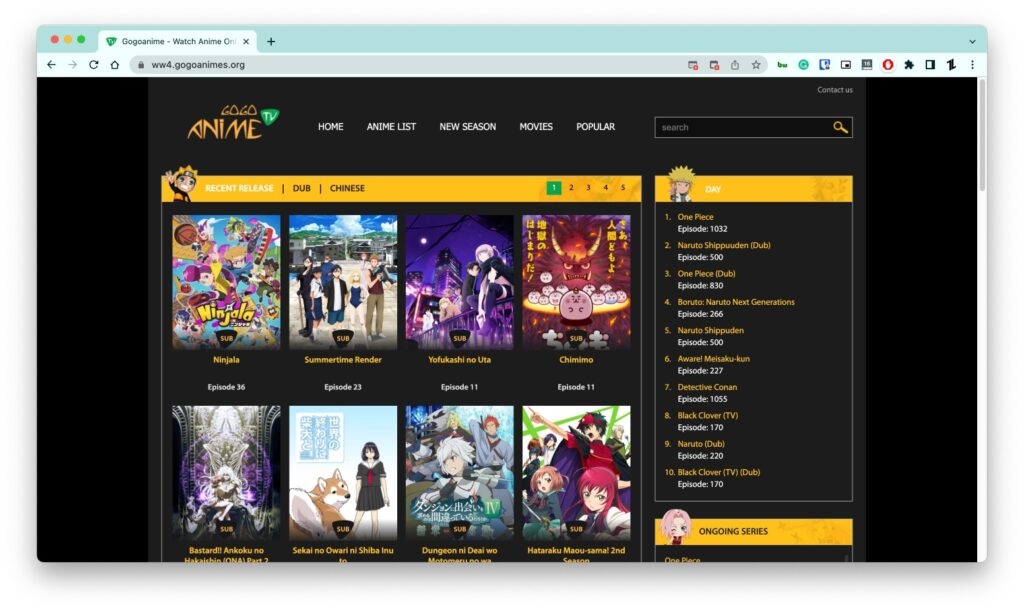The height and width of the screenshot is (611, 1024).
Task: Open the Bastard!! Ankoku no Hakaishin poster
Action: [227, 473]
